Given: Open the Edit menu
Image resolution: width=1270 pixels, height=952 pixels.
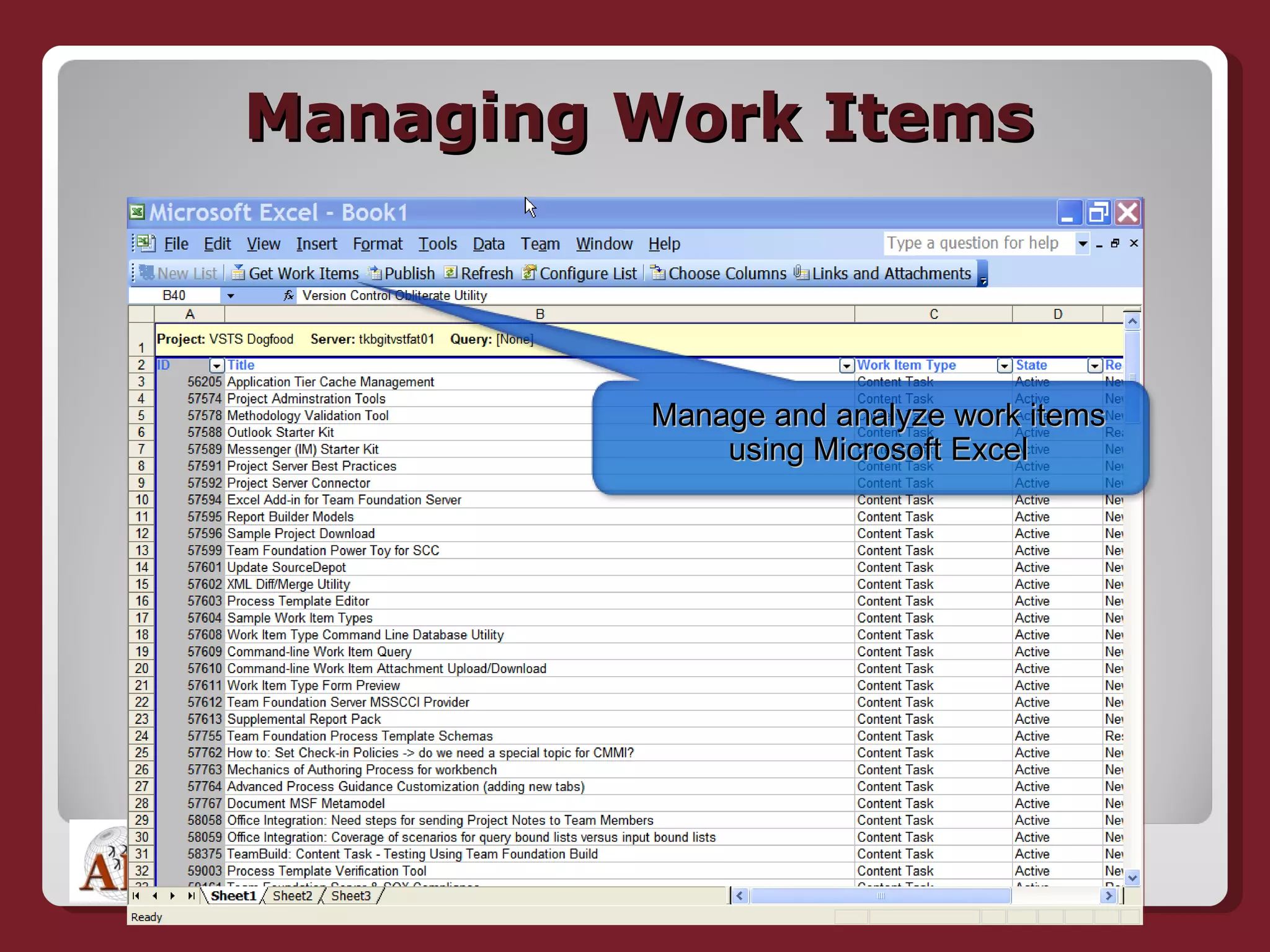Looking at the screenshot, I should coord(218,244).
